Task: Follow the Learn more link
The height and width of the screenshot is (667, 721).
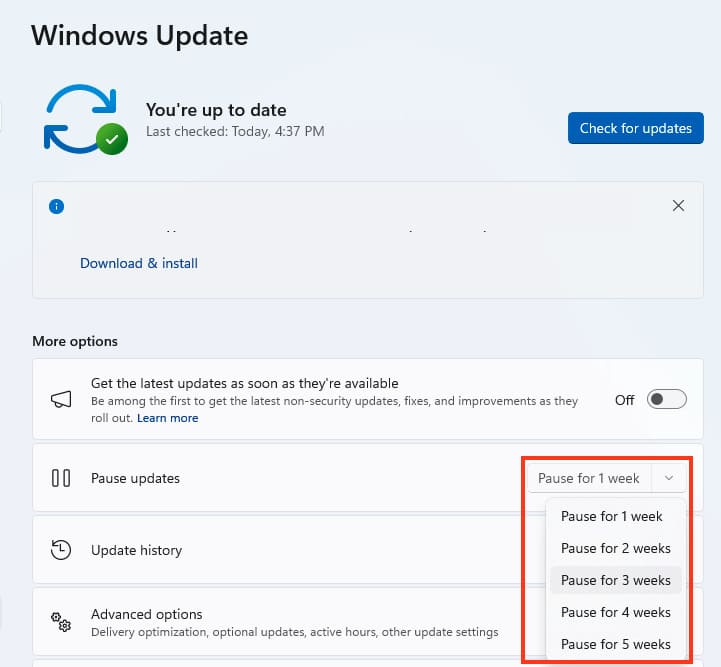Action: (168, 418)
